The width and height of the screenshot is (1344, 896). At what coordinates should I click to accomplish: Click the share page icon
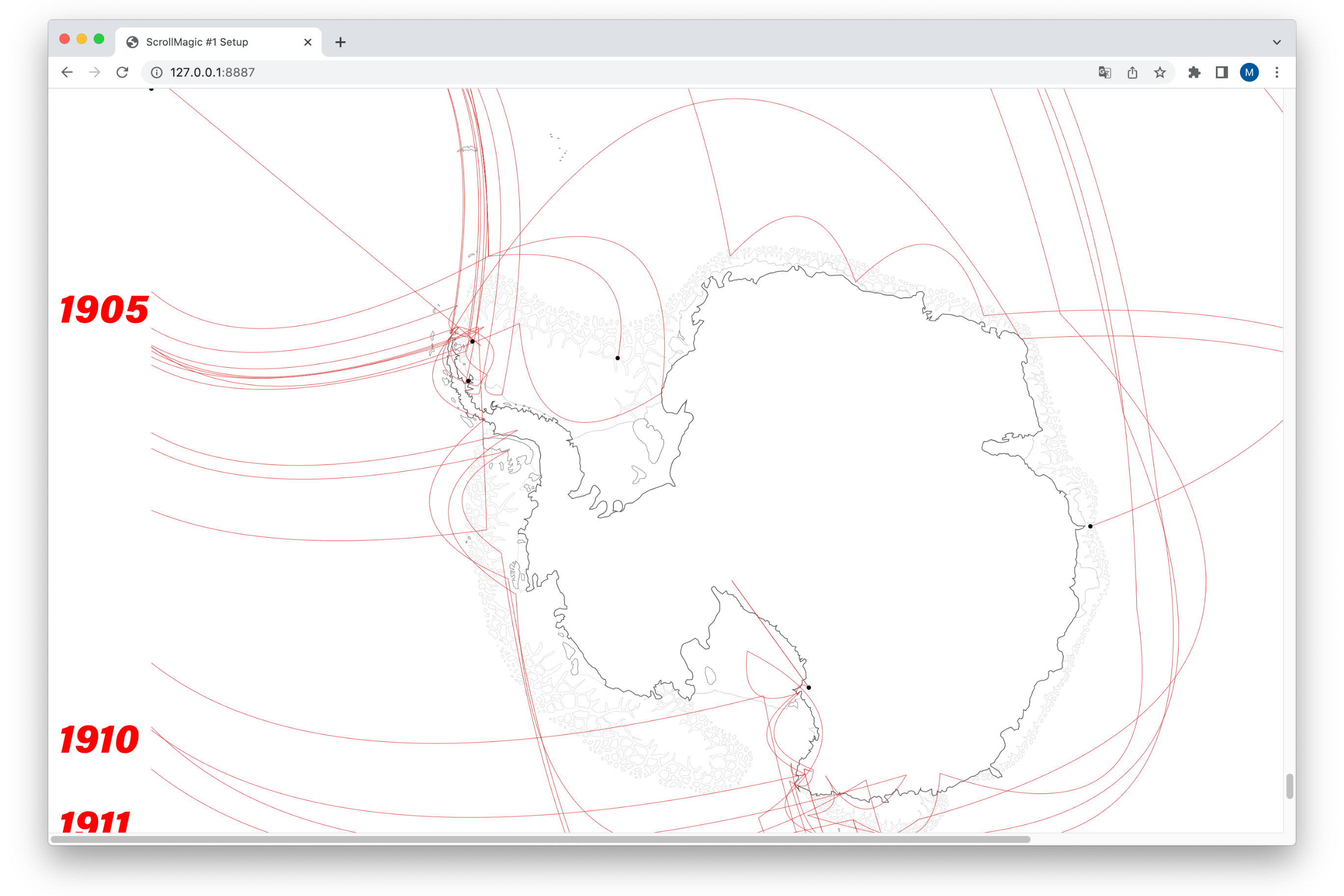pyautogui.click(x=1132, y=73)
